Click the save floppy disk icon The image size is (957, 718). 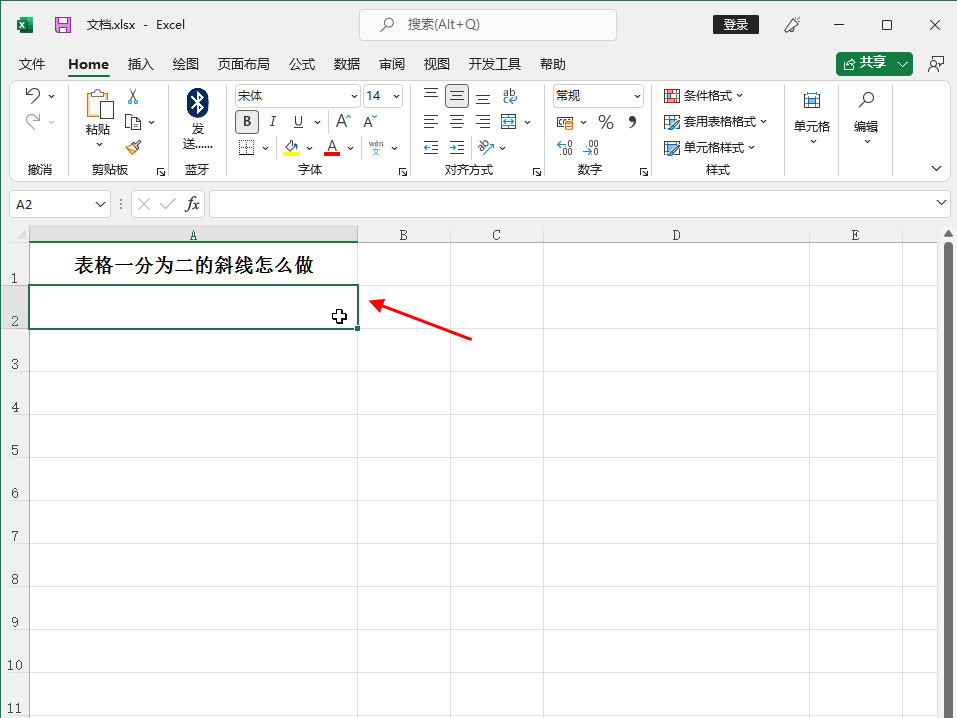coord(63,25)
